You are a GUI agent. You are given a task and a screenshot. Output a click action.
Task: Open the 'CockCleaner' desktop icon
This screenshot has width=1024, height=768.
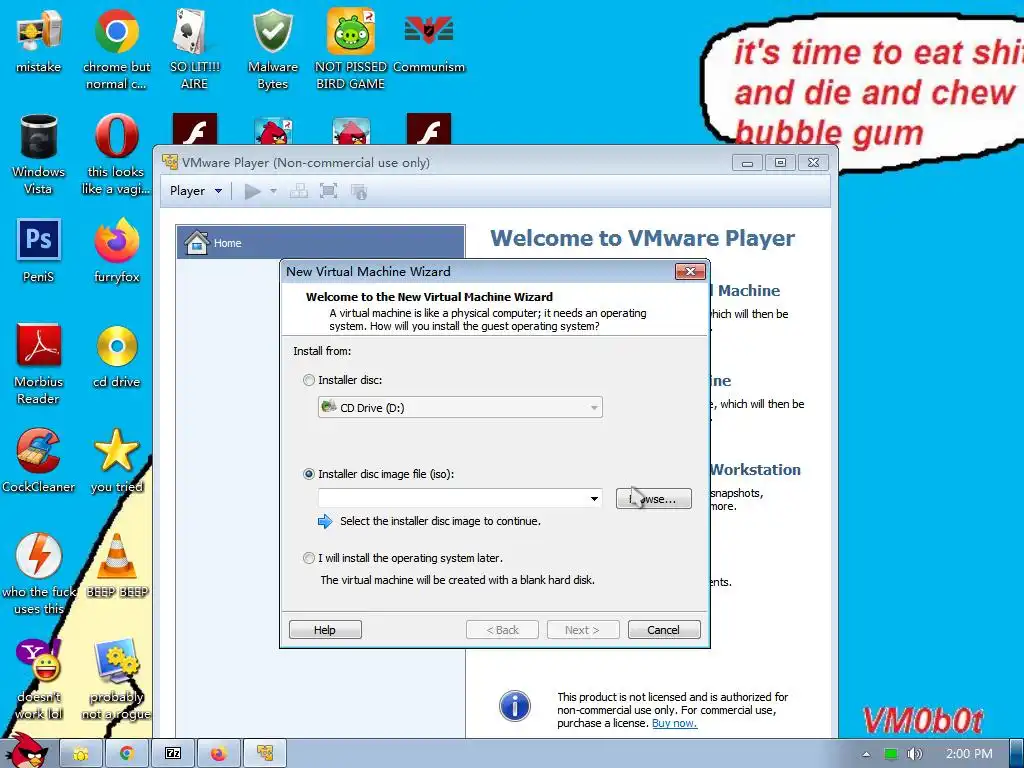[39, 461]
